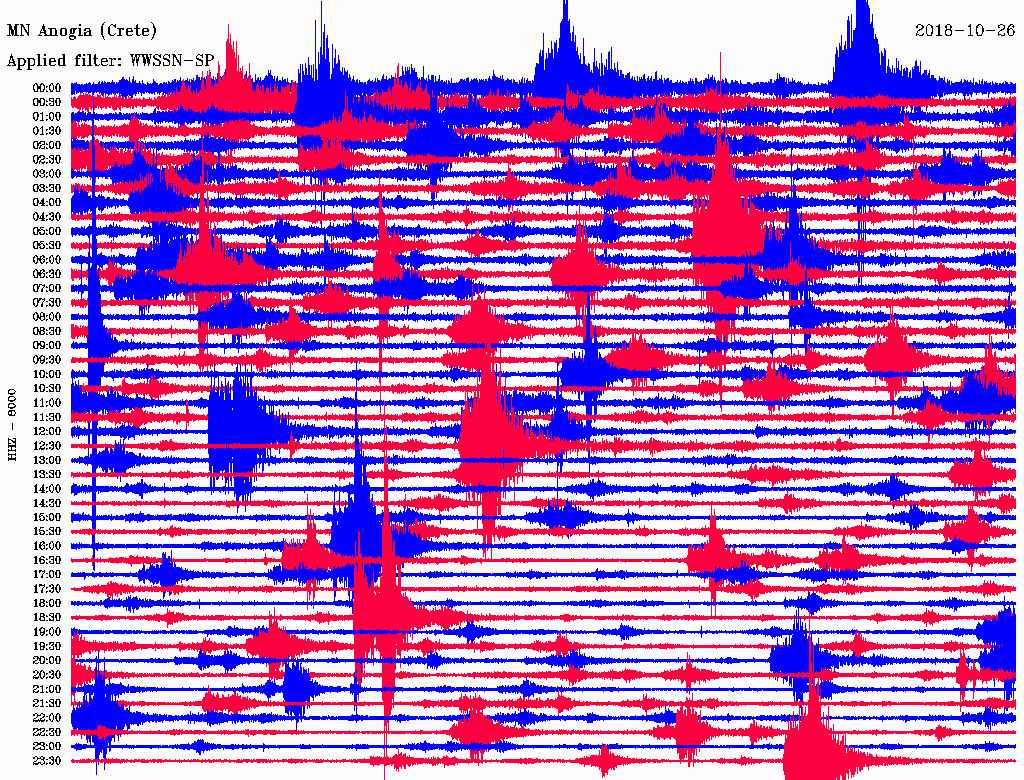Select the 09:00 time label

click(47, 346)
